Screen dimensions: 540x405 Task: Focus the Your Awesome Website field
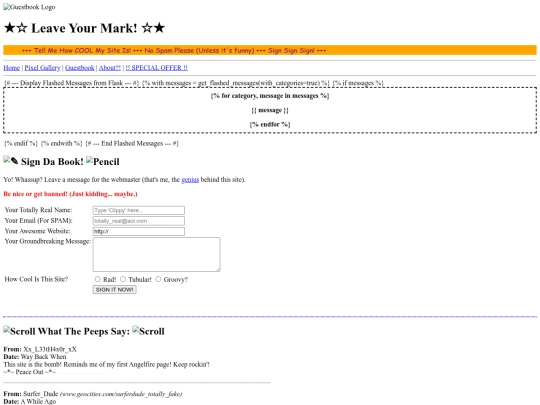pyautogui.click(x=139, y=231)
